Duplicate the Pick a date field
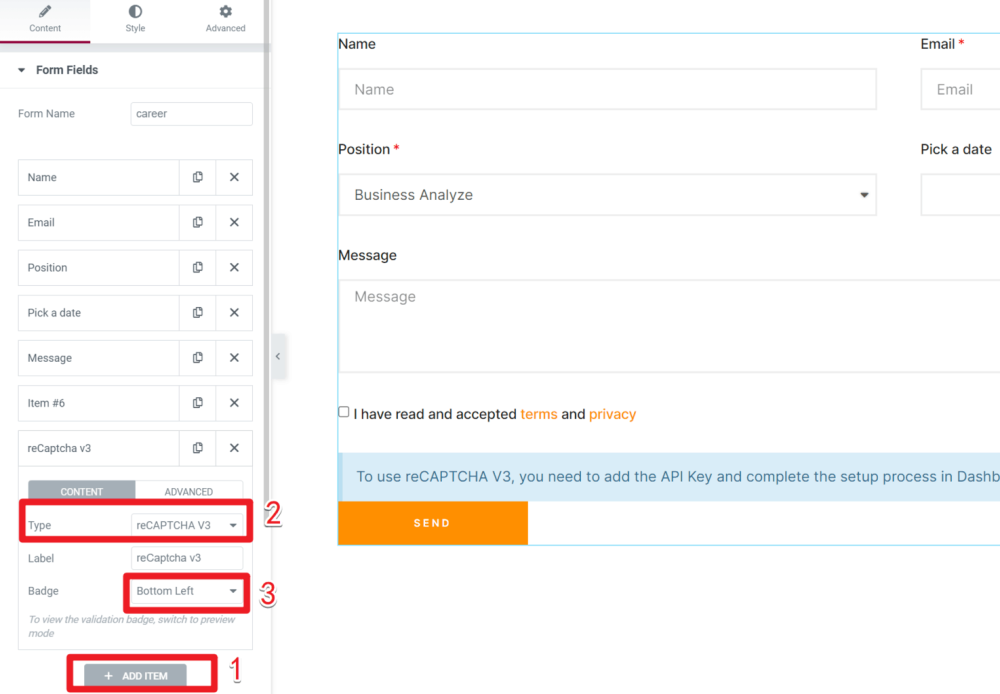The height and width of the screenshot is (694, 1000). (198, 313)
